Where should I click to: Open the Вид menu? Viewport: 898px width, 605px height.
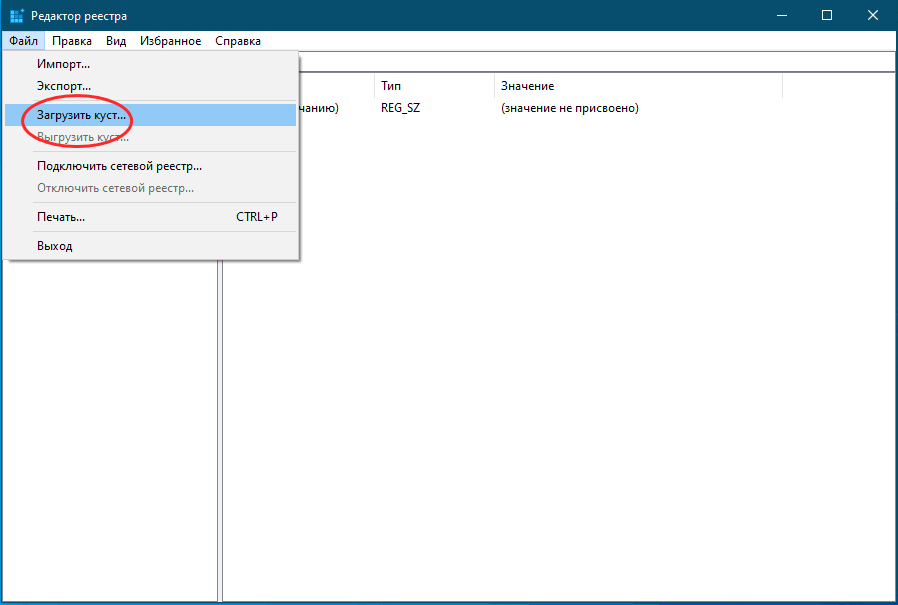pyautogui.click(x=116, y=41)
